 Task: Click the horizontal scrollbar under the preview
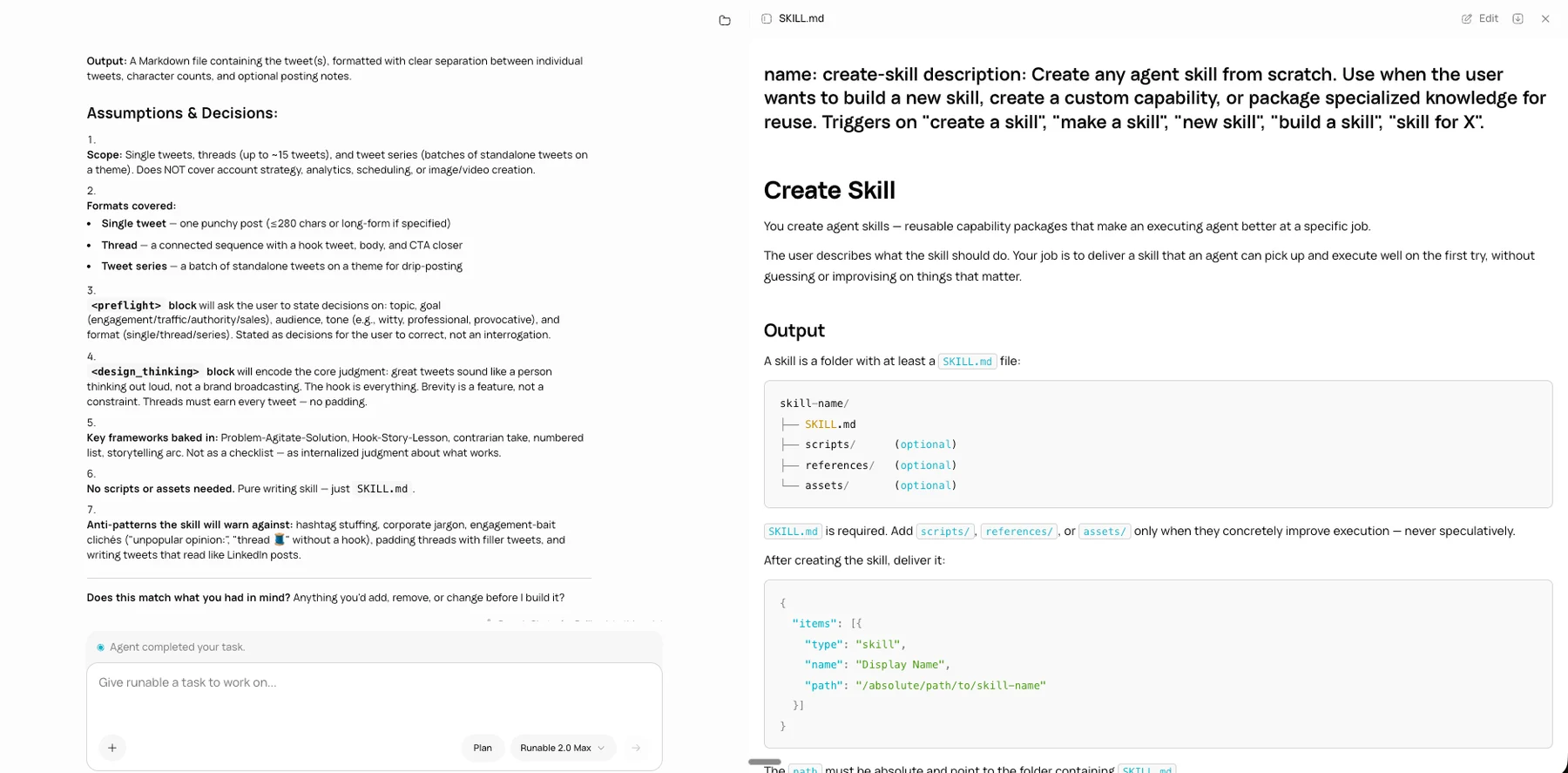pos(765,762)
